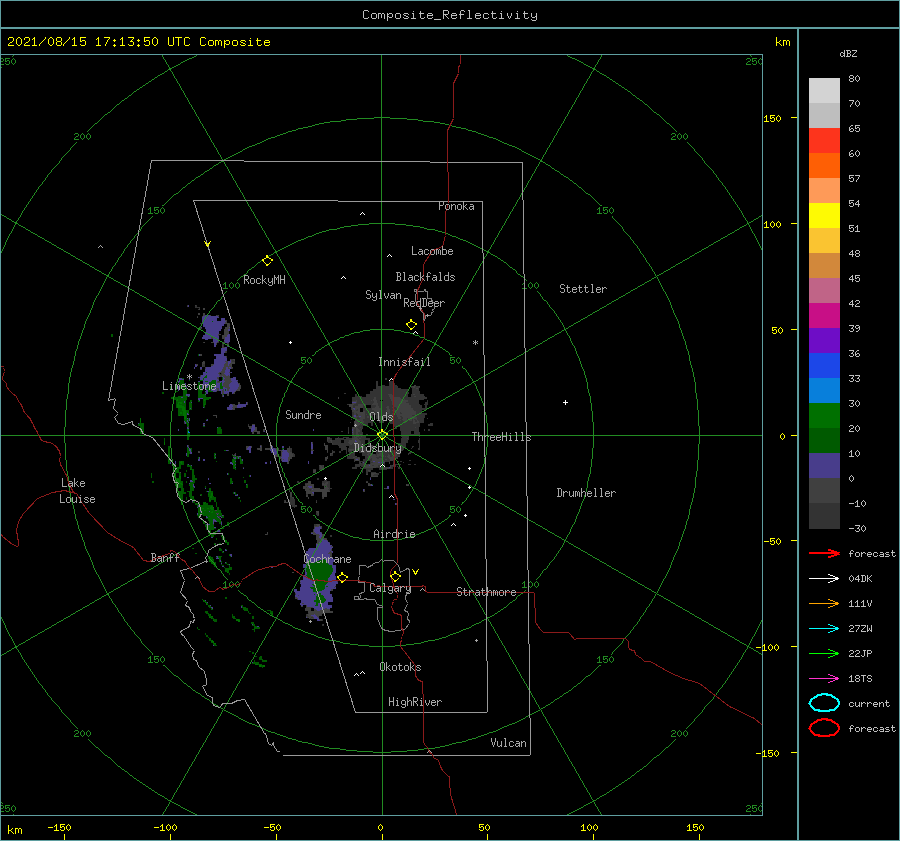Click the Lake Louise label

tap(77, 491)
